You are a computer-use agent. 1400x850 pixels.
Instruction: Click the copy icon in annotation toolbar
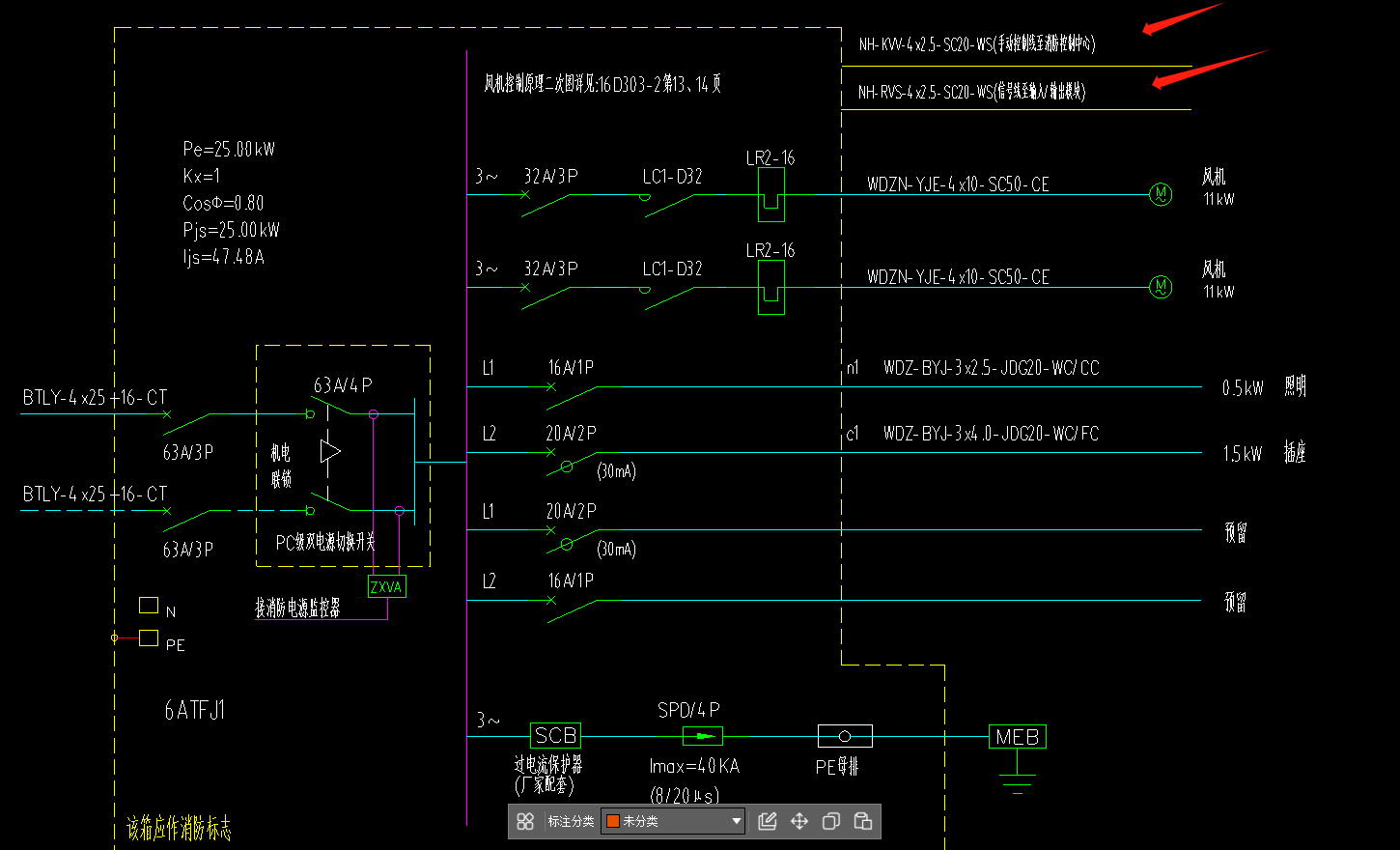[x=830, y=821]
